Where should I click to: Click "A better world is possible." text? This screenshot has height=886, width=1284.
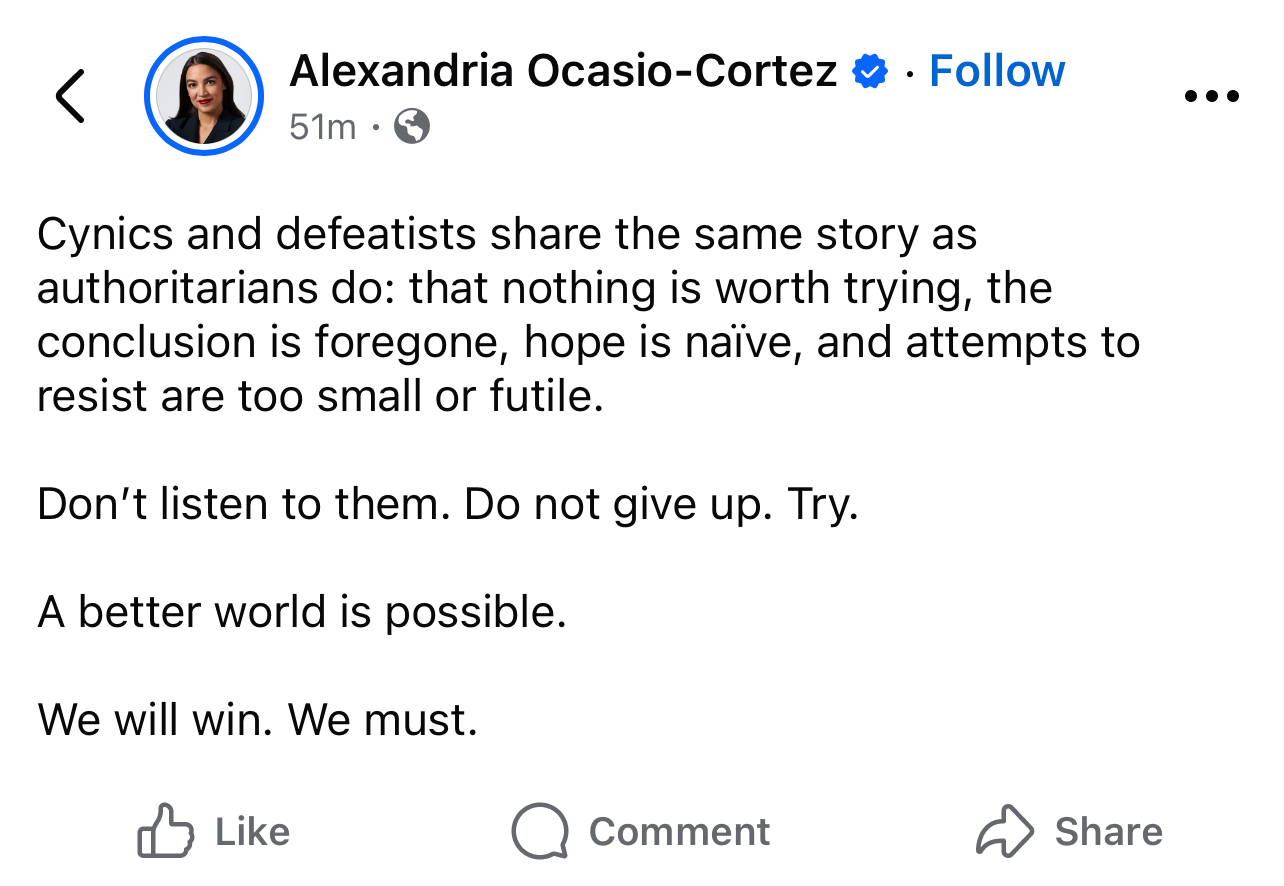[x=302, y=612]
